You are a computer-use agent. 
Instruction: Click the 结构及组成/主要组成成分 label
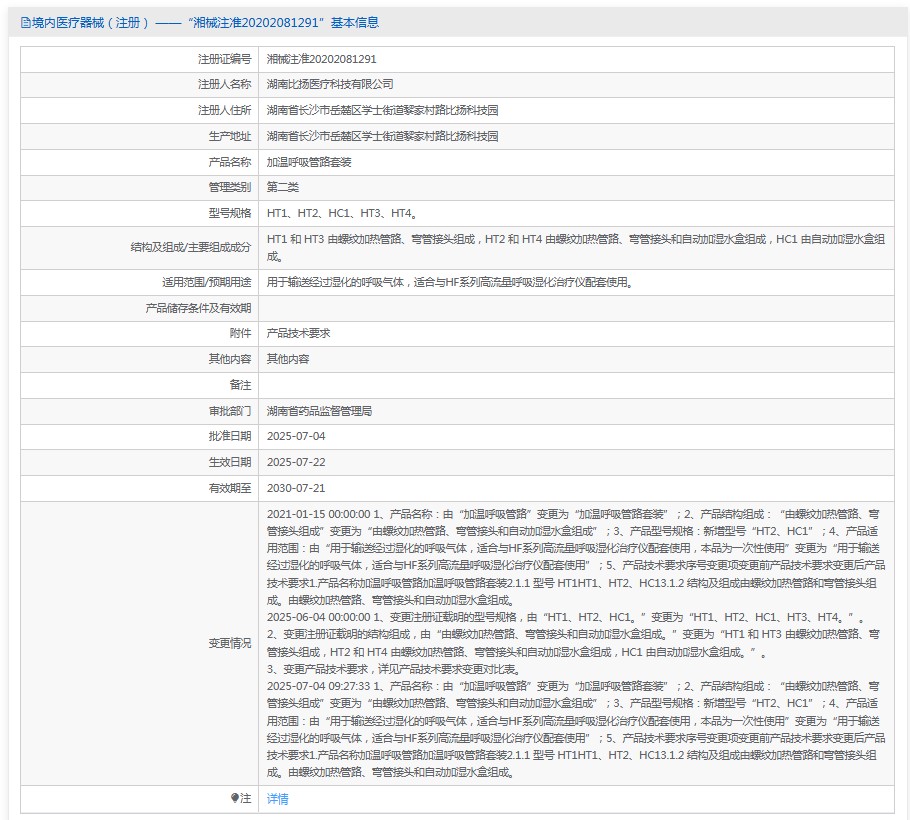click(x=191, y=248)
